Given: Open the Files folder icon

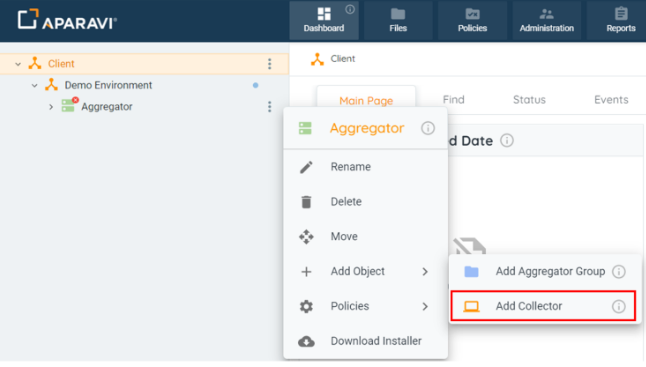Looking at the screenshot, I should point(398,14).
